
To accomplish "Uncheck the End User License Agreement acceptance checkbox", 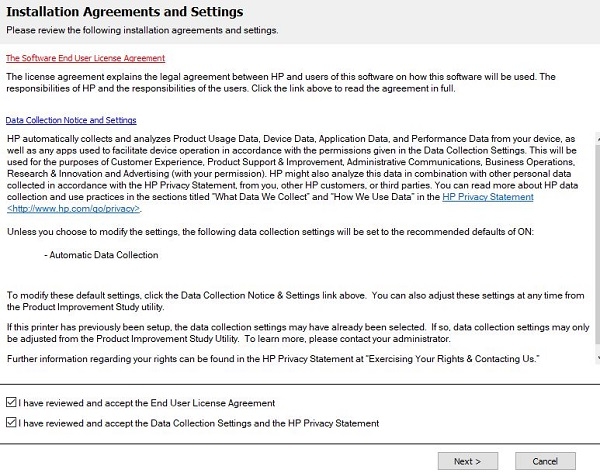I will click(x=11, y=402).
